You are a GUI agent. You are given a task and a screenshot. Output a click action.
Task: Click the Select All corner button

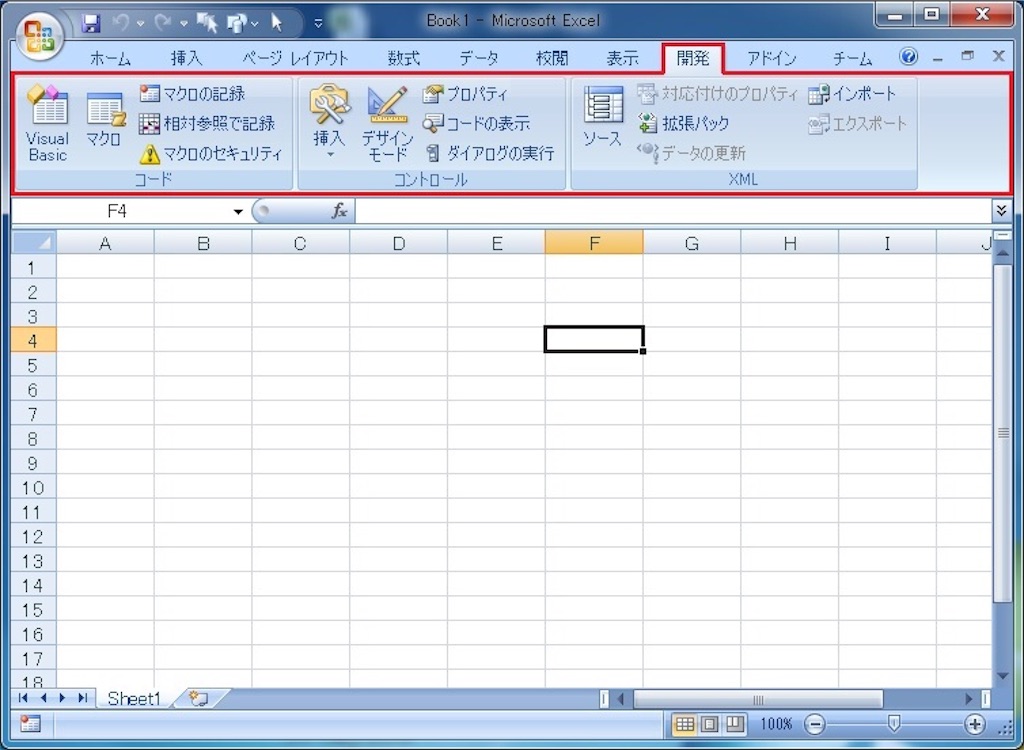pyautogui.click(x=34, y=243)
